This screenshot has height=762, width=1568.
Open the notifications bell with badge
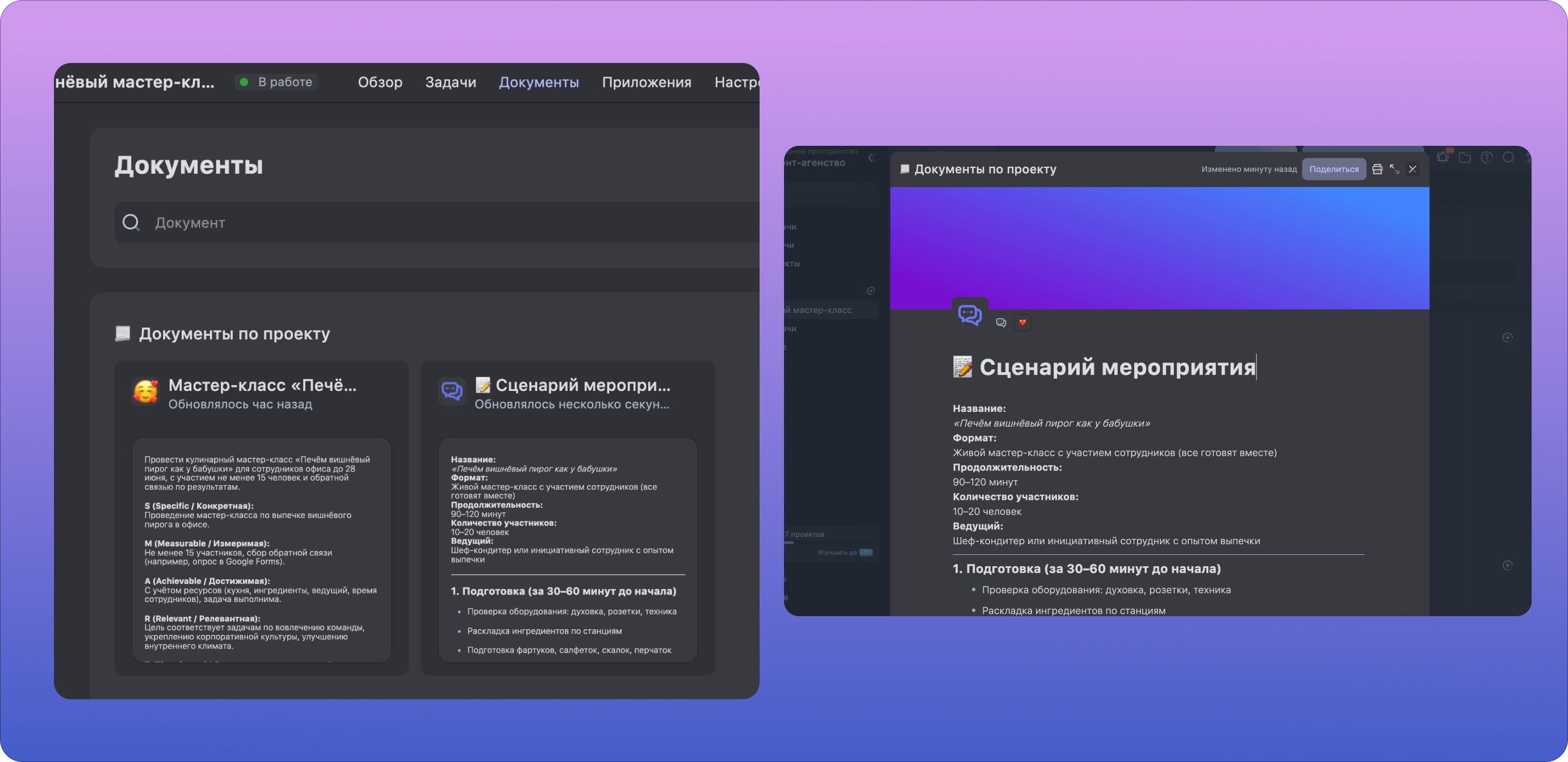1443,158
